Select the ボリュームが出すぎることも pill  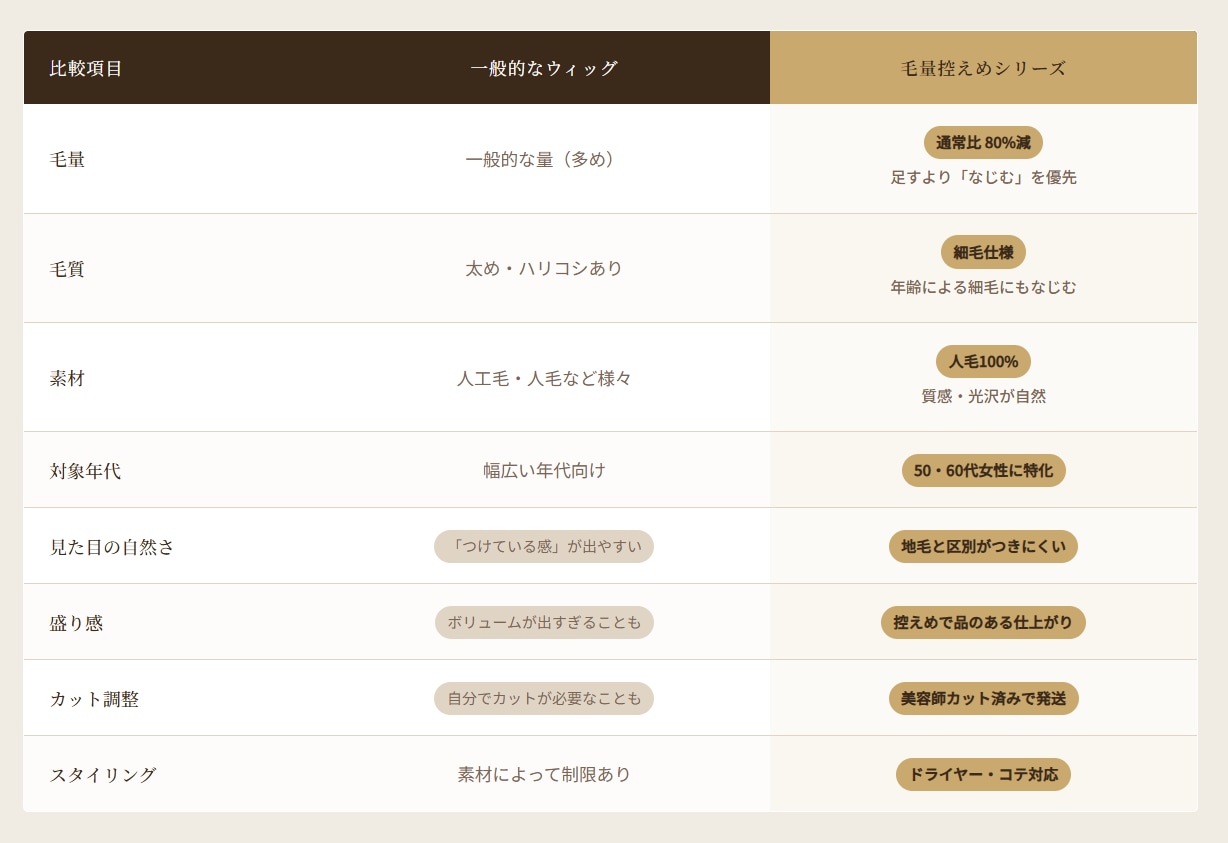point(544,622)
